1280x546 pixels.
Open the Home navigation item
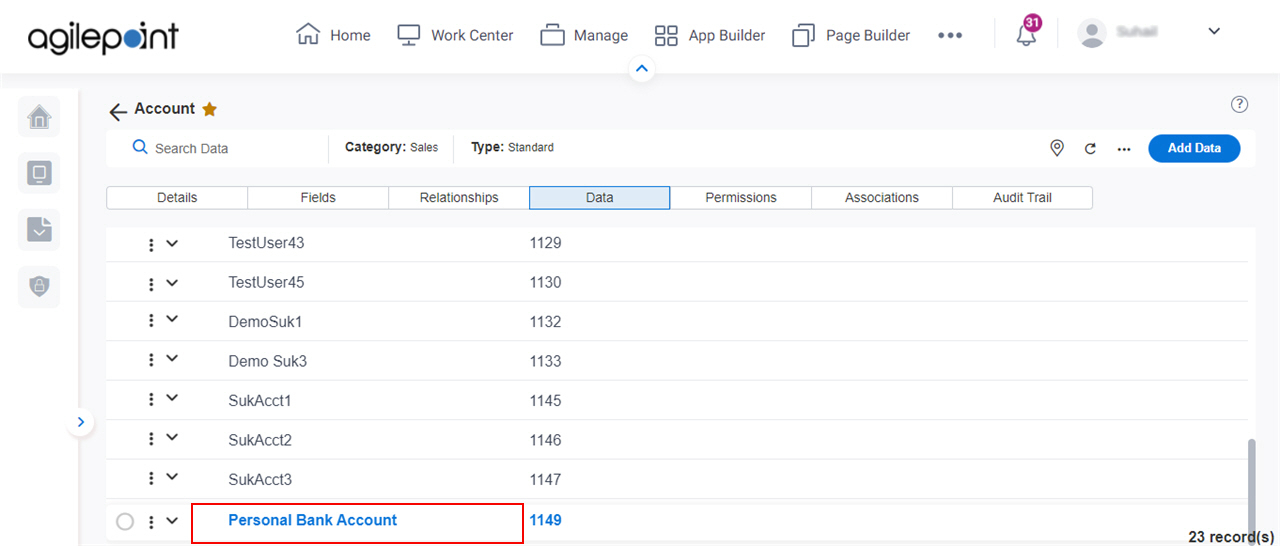pyautogui.click(x=333, y=35)
